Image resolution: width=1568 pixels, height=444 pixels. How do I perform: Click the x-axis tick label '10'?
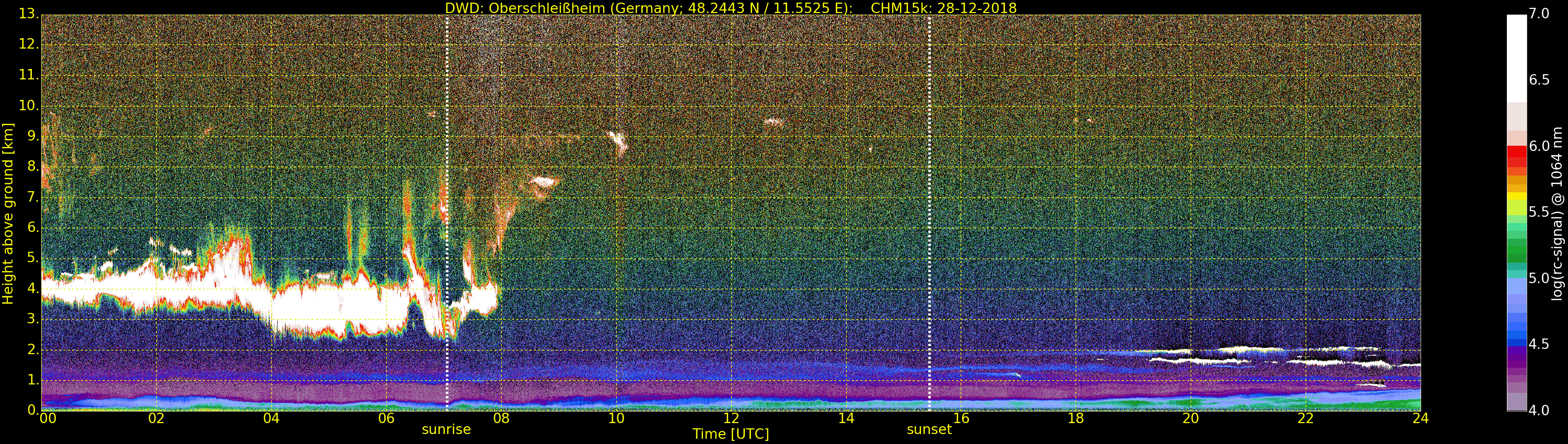[616, 418]
